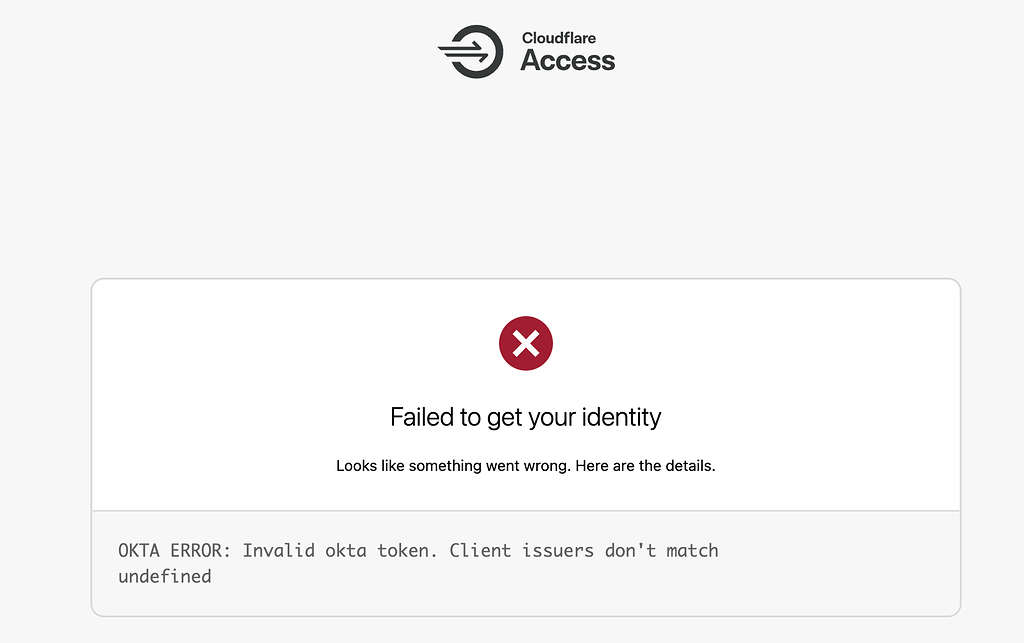Click the word "Failed" in the heading
This screenshot has height=643, width=1024.
tap(420, 417)
